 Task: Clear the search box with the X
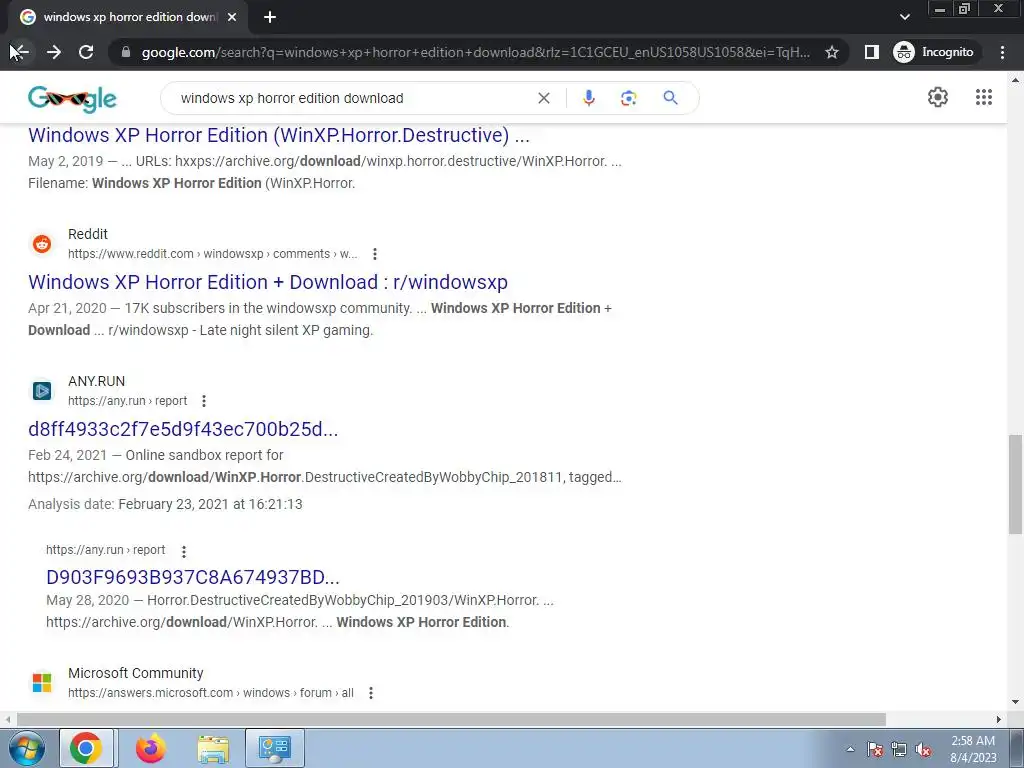[x=543, y=98]
